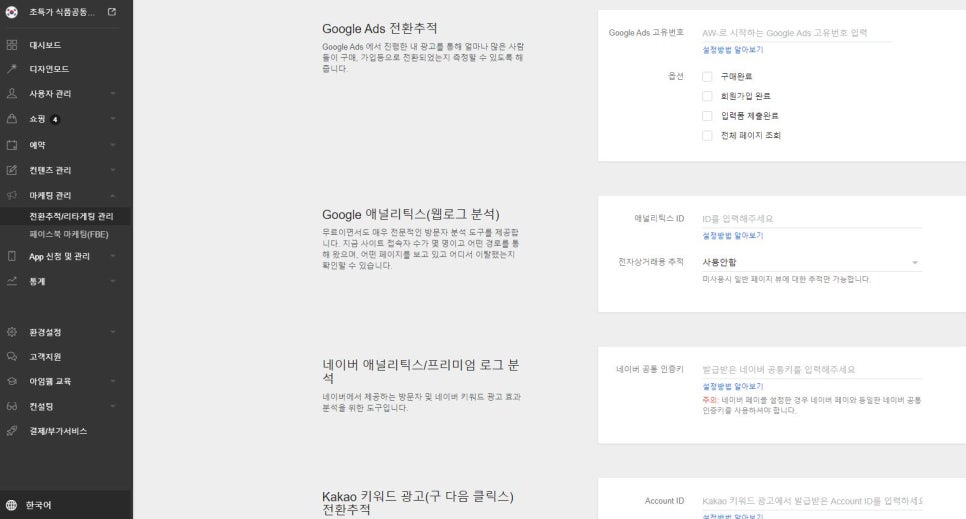The image size is (966, 519).
Task: Click the 결제/부가서비스 rocket icon
Action: [x=12, y=431]
